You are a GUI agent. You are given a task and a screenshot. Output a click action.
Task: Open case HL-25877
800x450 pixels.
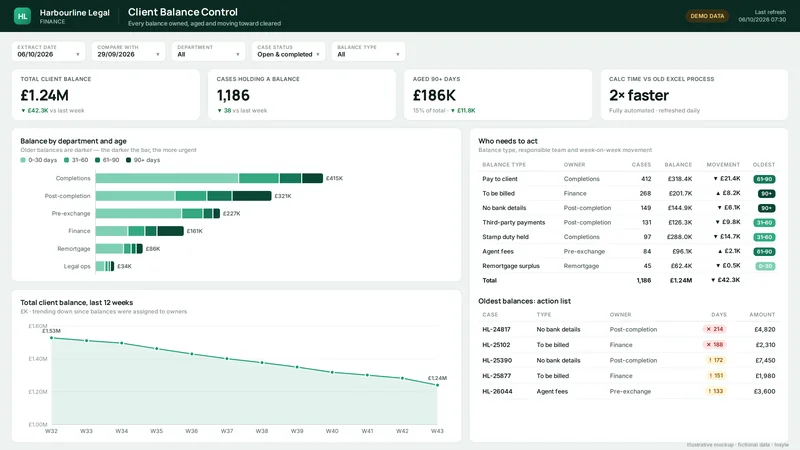(496, 376)
